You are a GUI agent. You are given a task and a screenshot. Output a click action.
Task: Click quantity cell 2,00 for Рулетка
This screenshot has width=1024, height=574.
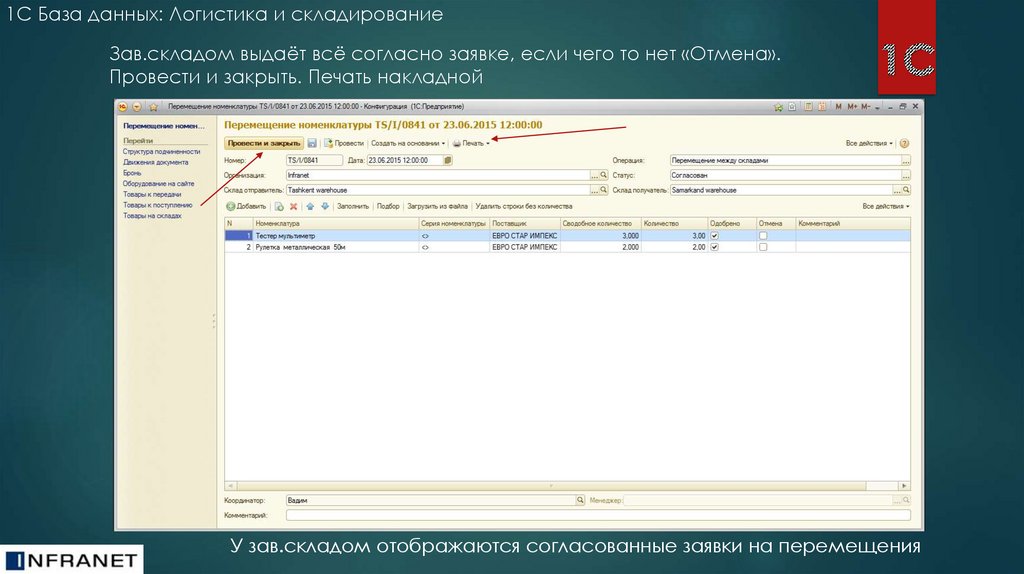[674, 247]
